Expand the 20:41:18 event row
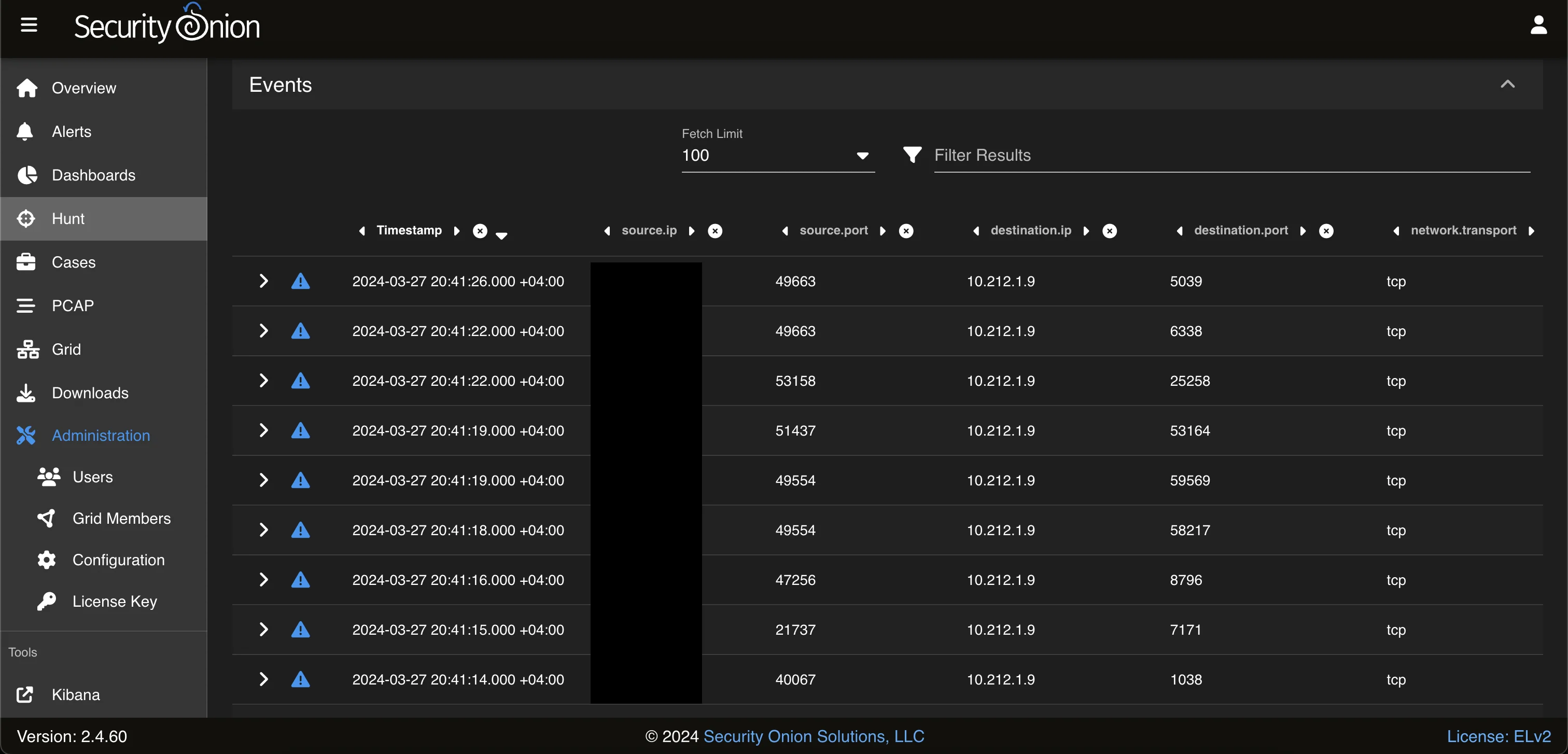The height and width of the screenshot is (754, 1568). (x=263, y=530)
